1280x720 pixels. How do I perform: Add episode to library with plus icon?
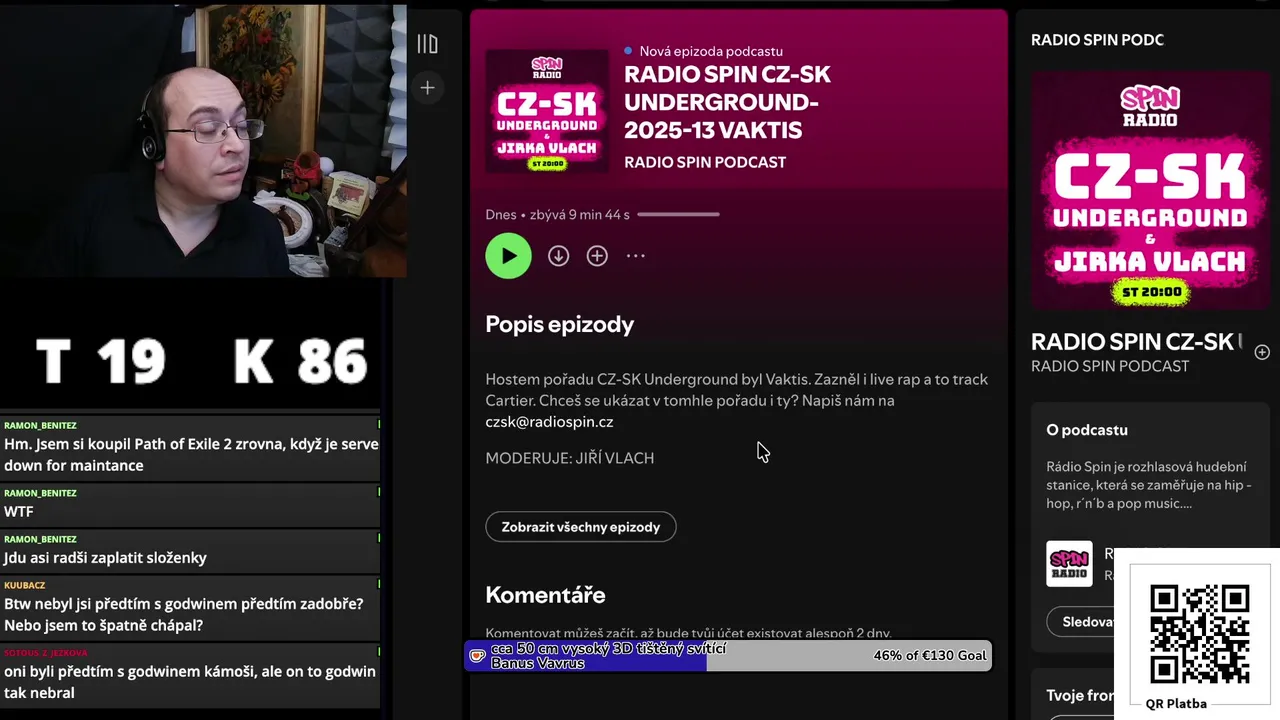(597, 256)
